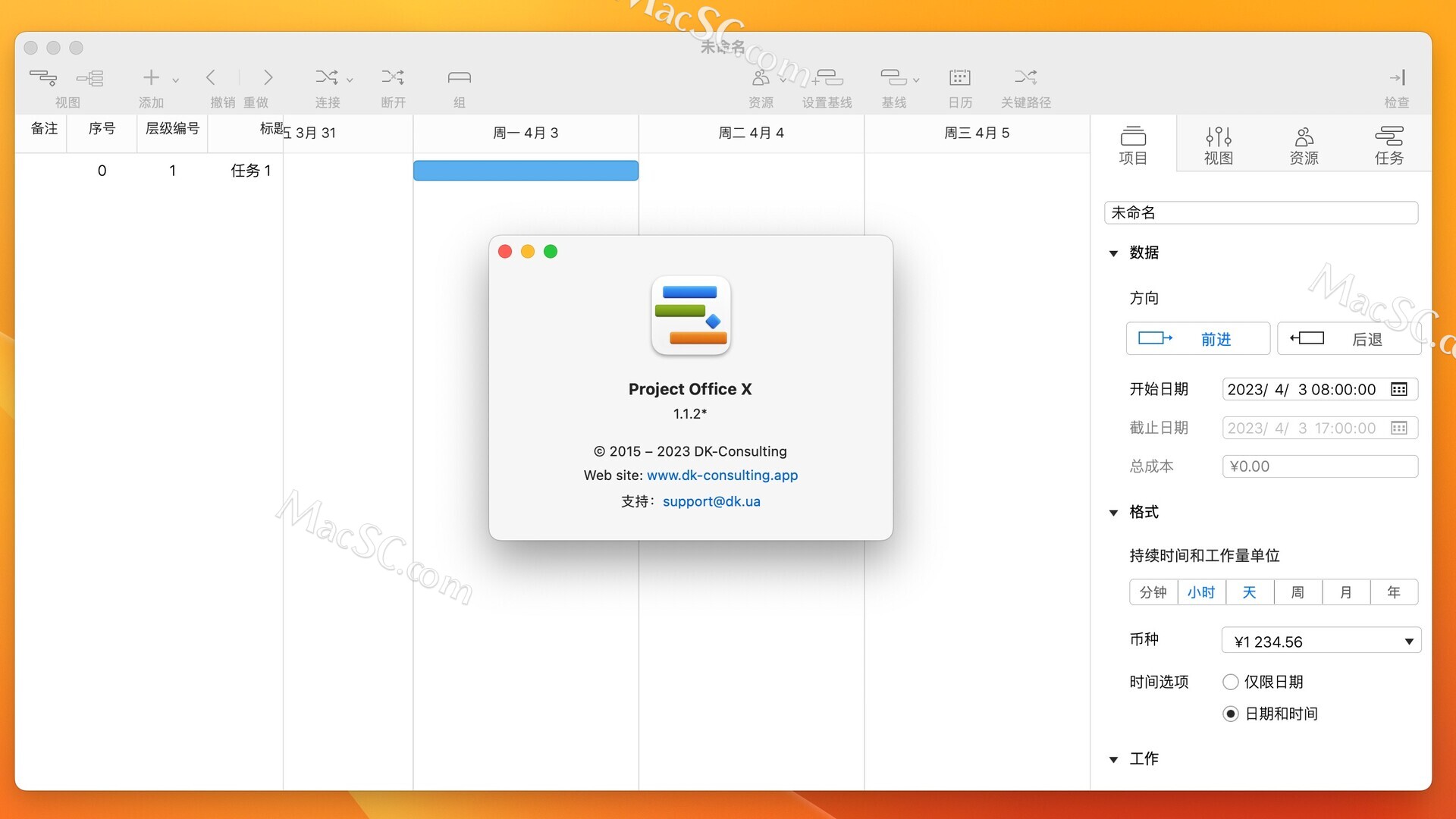1456x819 pixels.
Task: Toggle Hours (小时) unit
Action: coord(1201,592)
